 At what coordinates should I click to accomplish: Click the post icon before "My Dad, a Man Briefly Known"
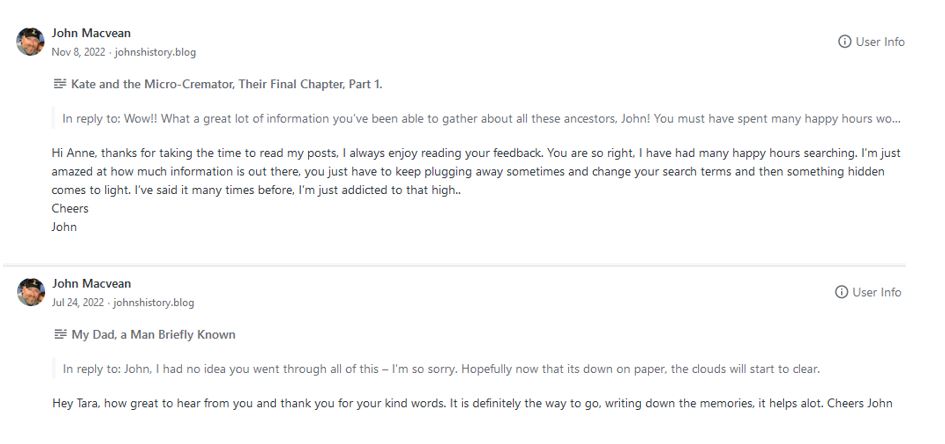tap(60, 334)
